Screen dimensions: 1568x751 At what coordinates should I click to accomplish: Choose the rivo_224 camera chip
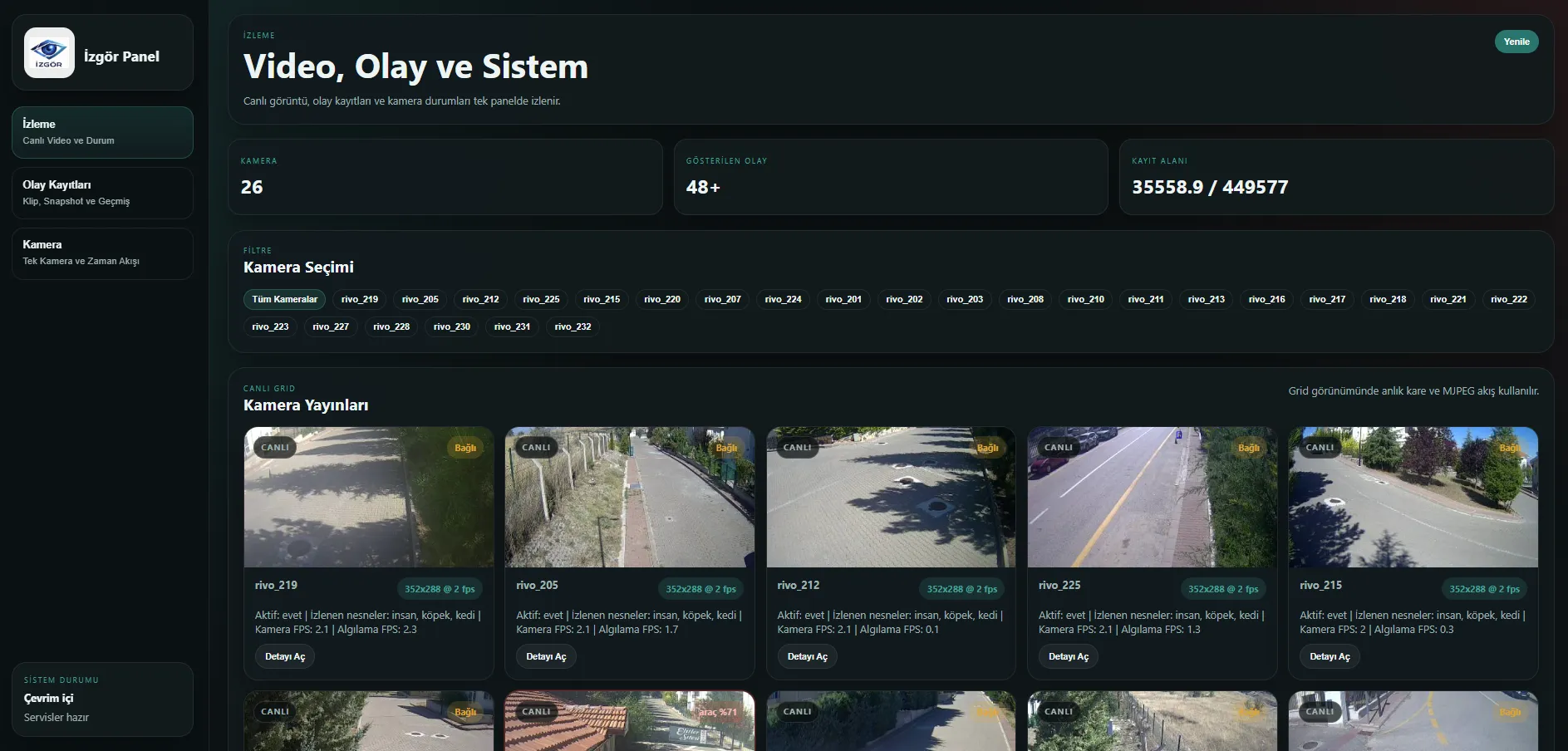click(x=784, y=299)
